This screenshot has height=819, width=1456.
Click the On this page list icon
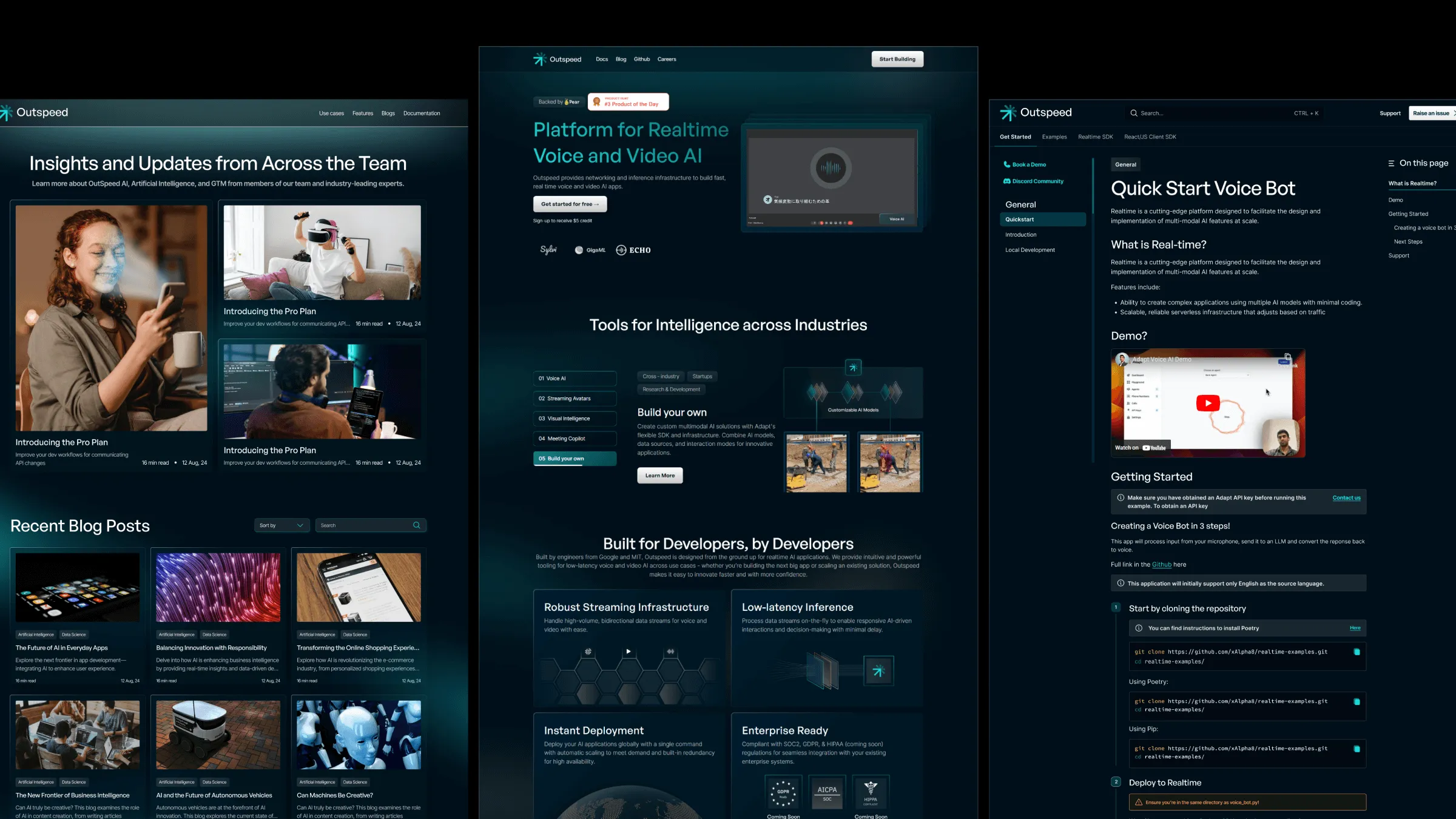point(1391,163)
